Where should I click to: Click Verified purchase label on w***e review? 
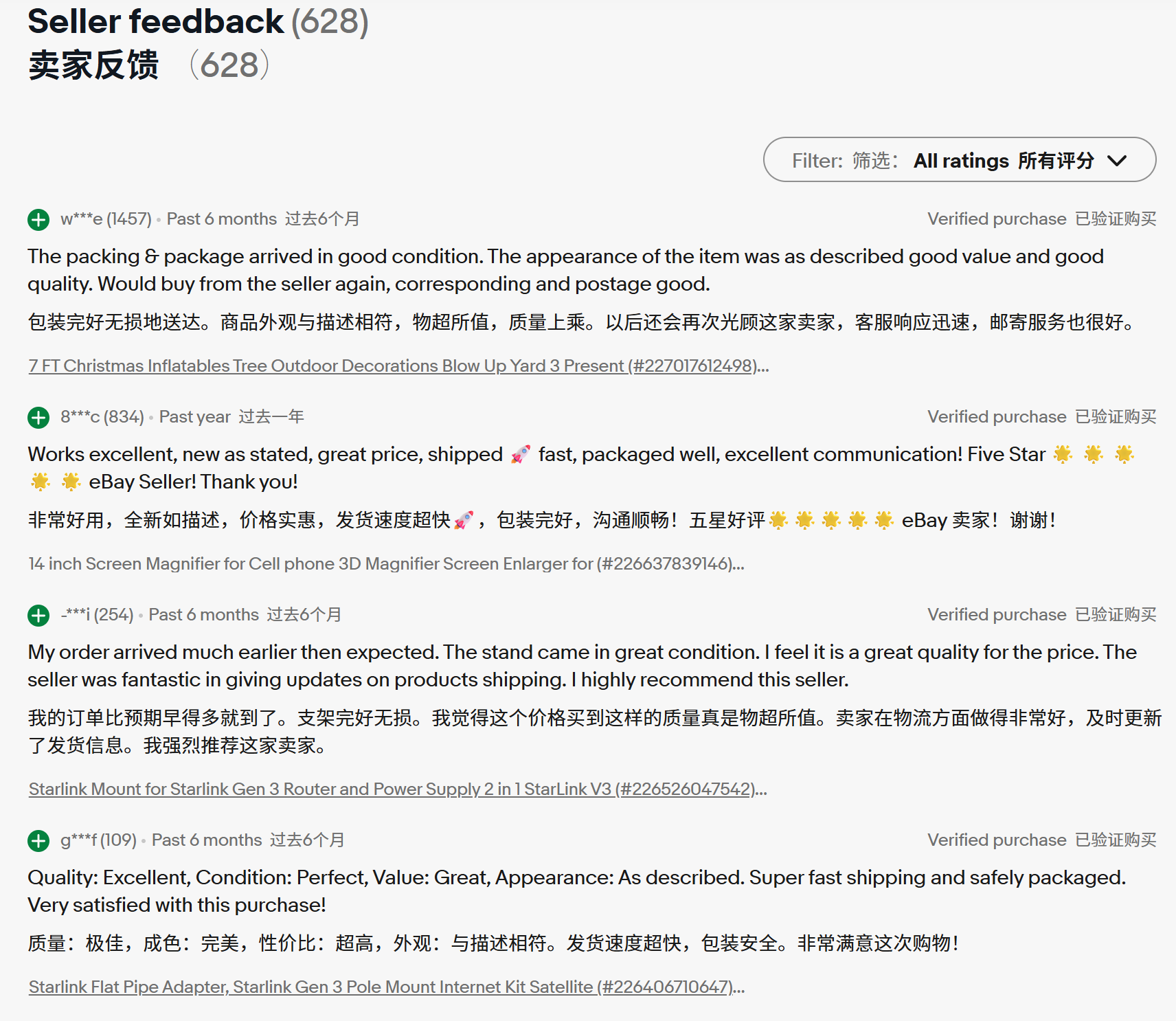(1041, 219)
